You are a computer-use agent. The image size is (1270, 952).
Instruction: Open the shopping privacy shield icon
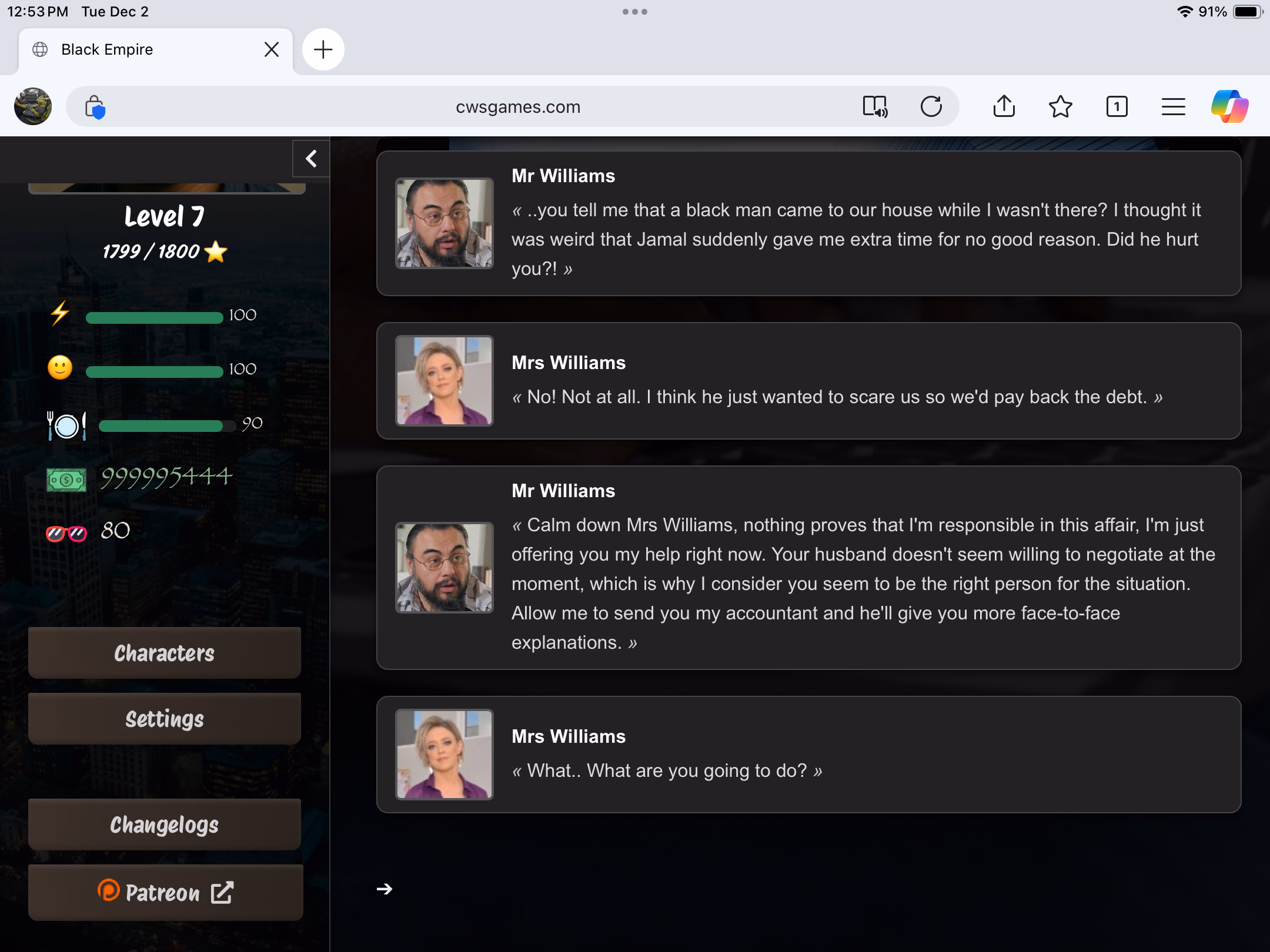(x=95, y=108)
